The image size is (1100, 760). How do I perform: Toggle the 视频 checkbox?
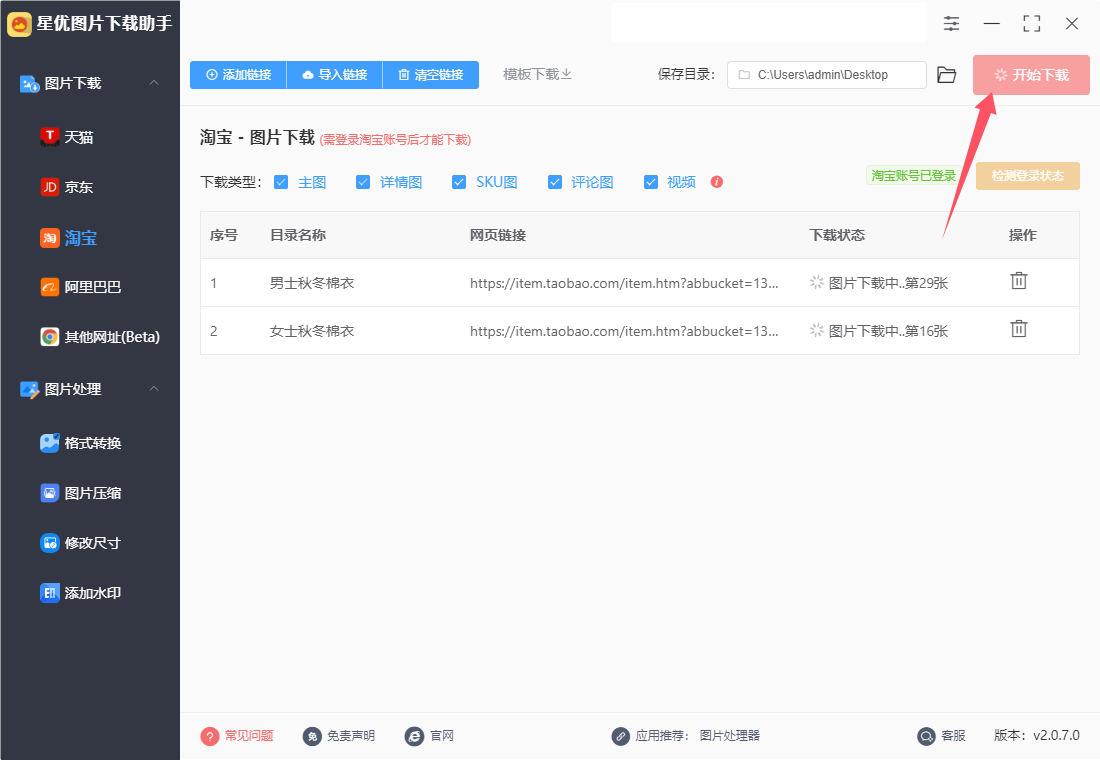[651, 182]
